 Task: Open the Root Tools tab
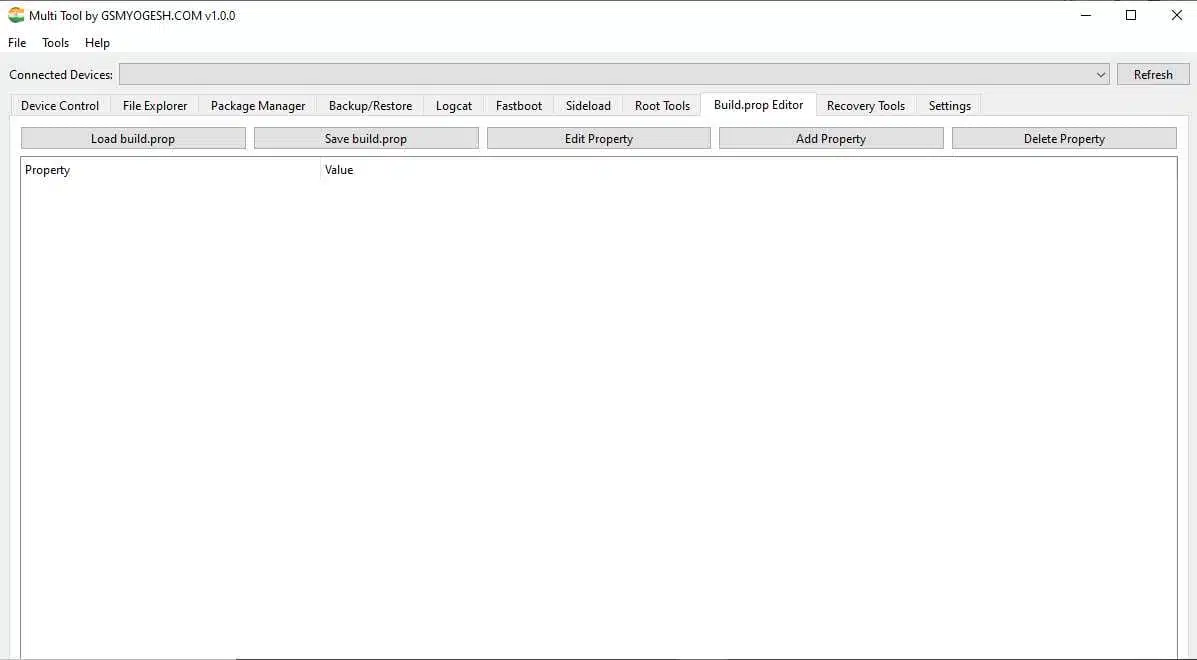point(662,106)
